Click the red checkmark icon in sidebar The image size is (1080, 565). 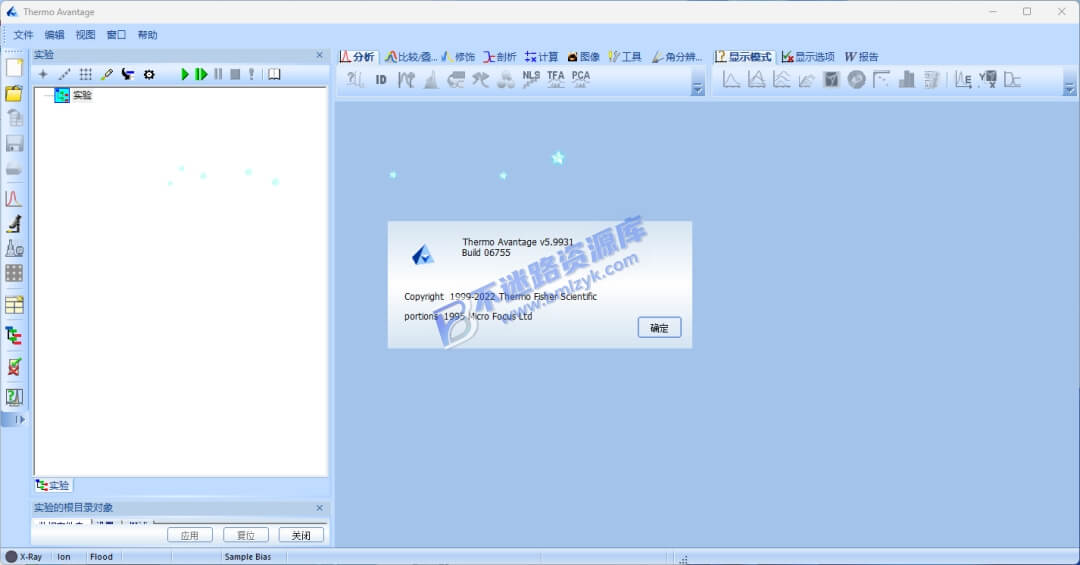[14, 367]
